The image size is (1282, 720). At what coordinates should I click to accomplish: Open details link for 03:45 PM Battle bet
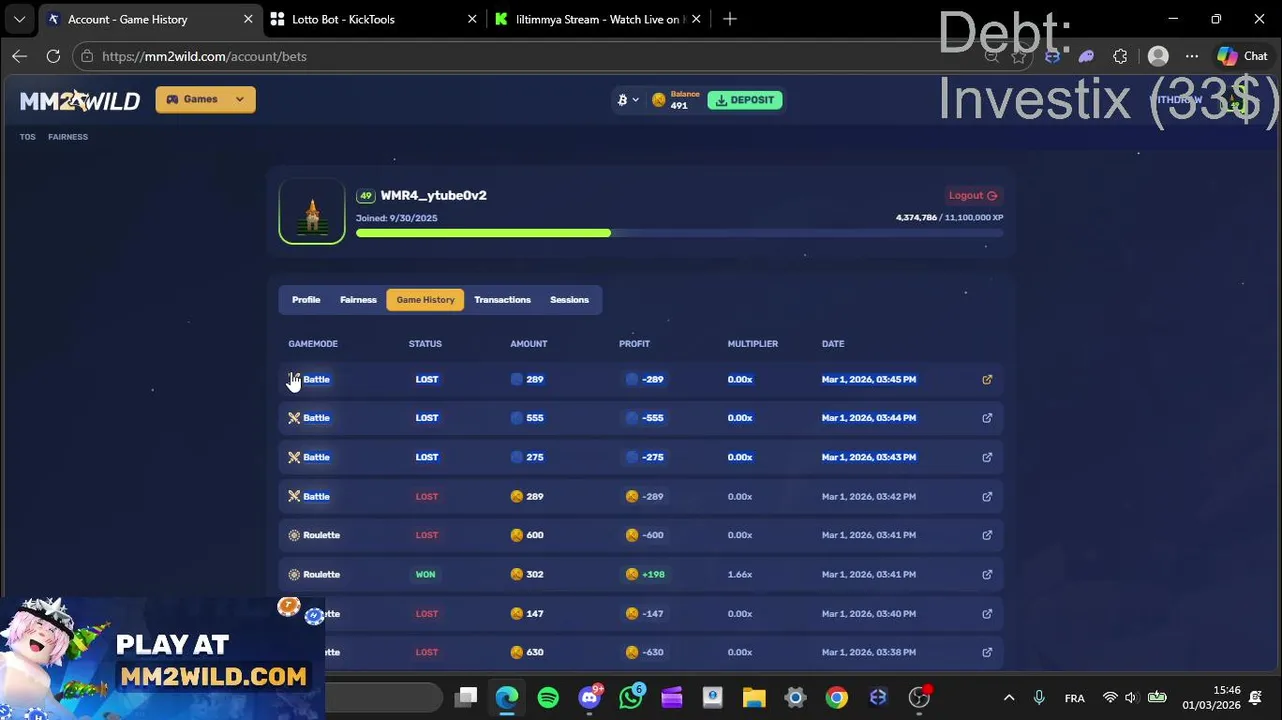point(987,379)
